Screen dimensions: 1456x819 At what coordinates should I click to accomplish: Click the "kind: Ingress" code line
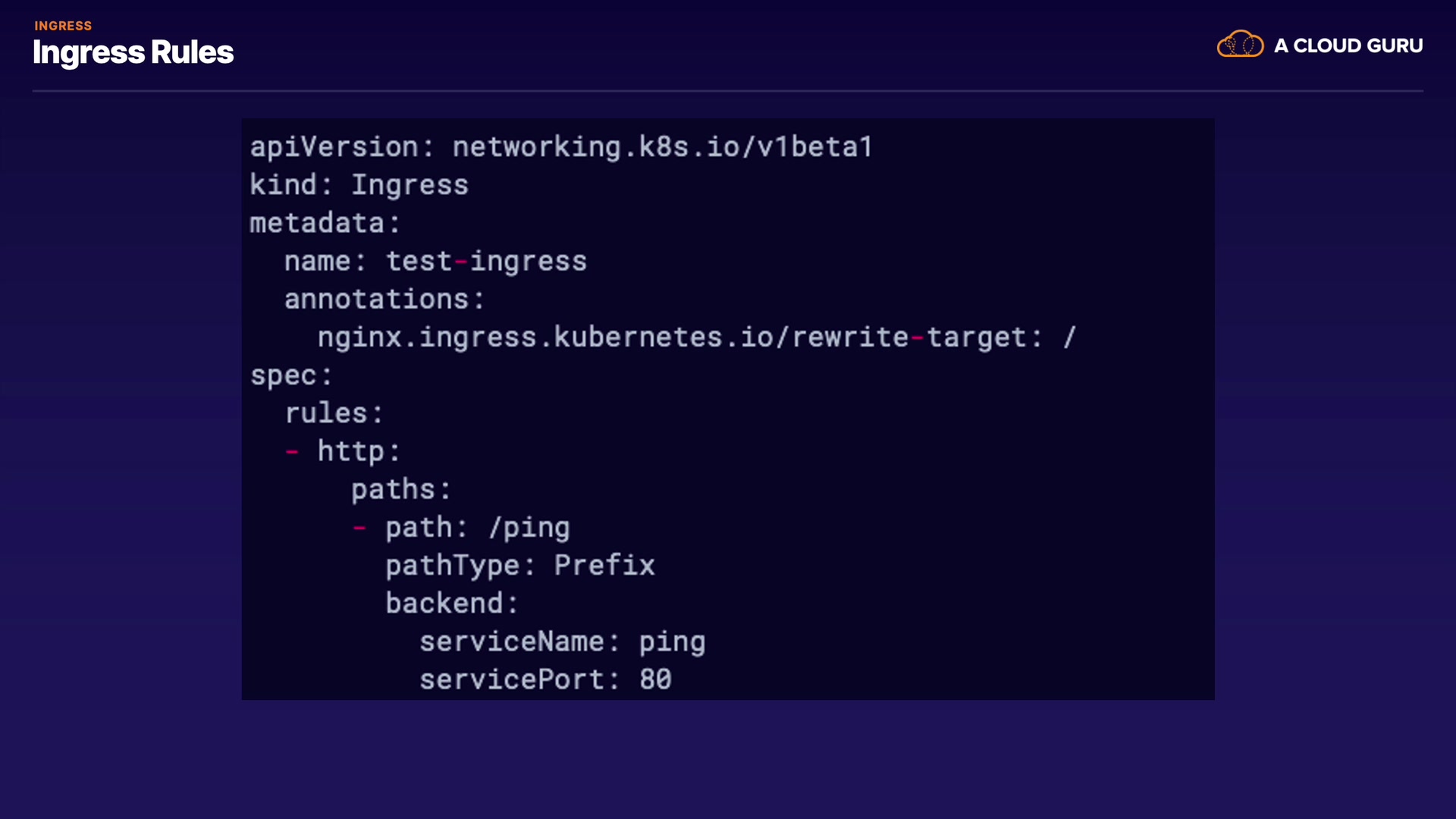[x=359, y=185]
